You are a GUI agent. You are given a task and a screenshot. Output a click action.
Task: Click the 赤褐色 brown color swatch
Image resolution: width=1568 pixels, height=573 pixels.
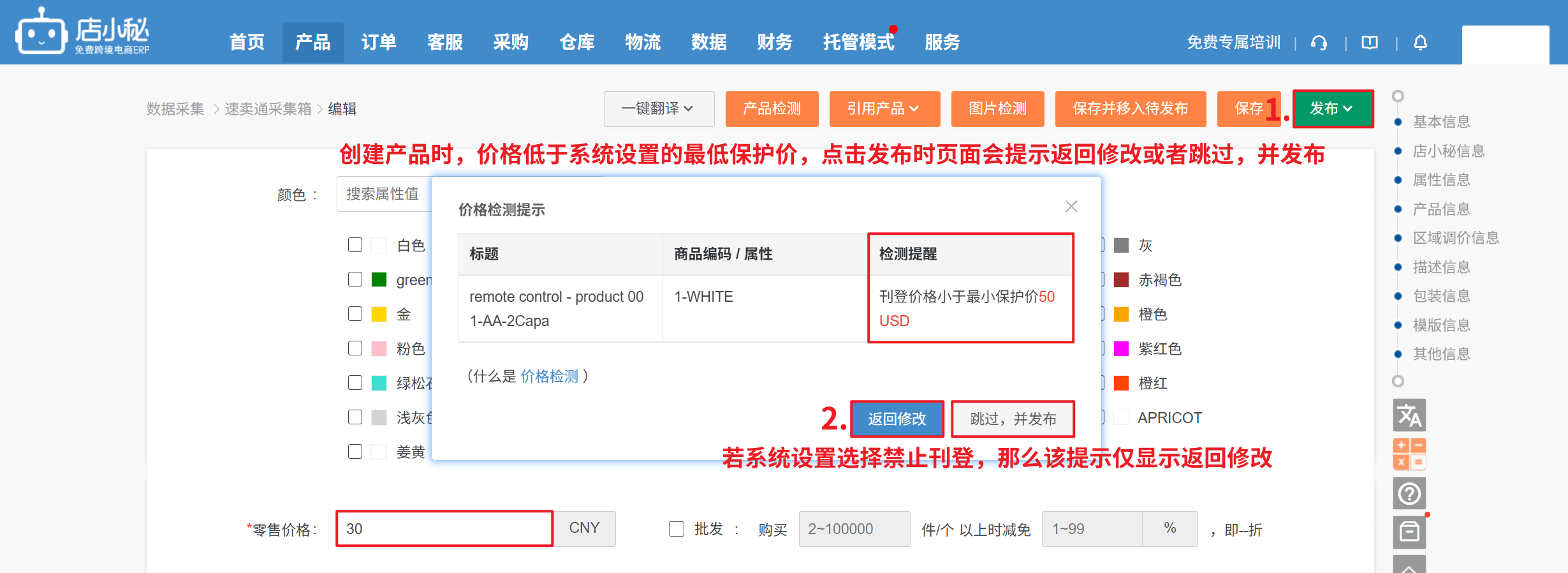(1121, 279)
